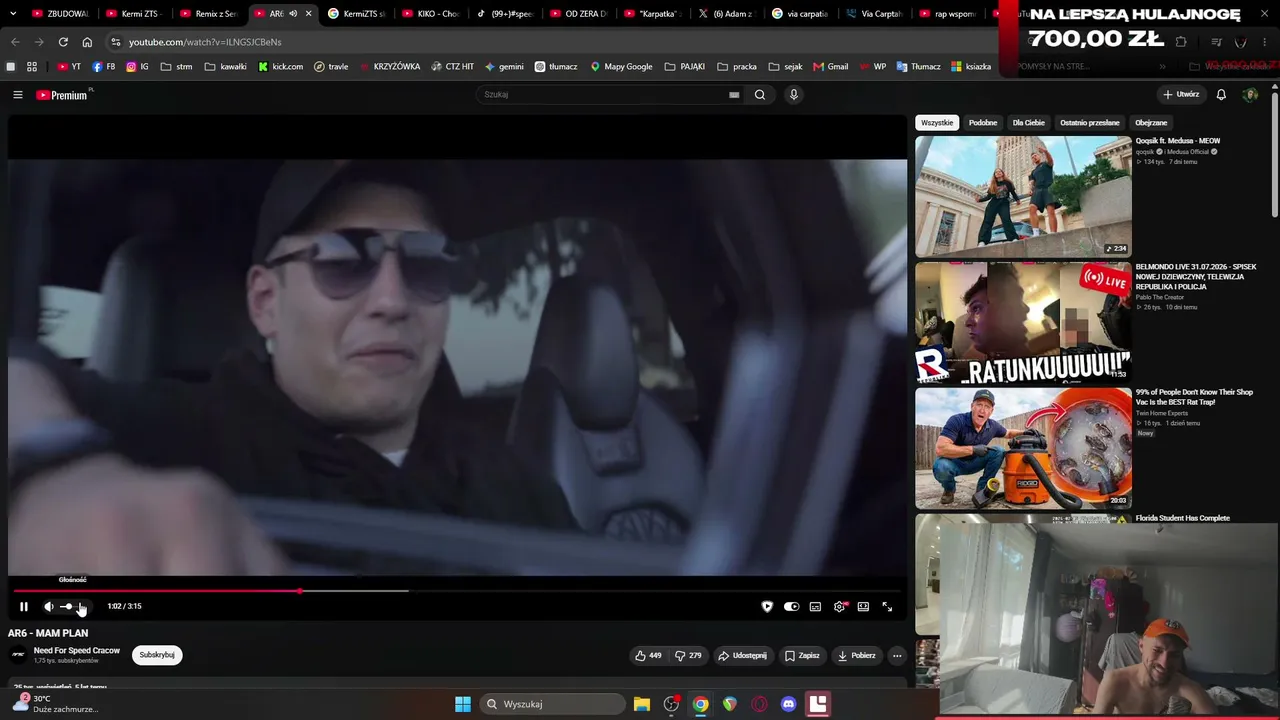
Task: Open File Explorer from the taskbar
Action: pyautogui.click(x=642, y=704)
